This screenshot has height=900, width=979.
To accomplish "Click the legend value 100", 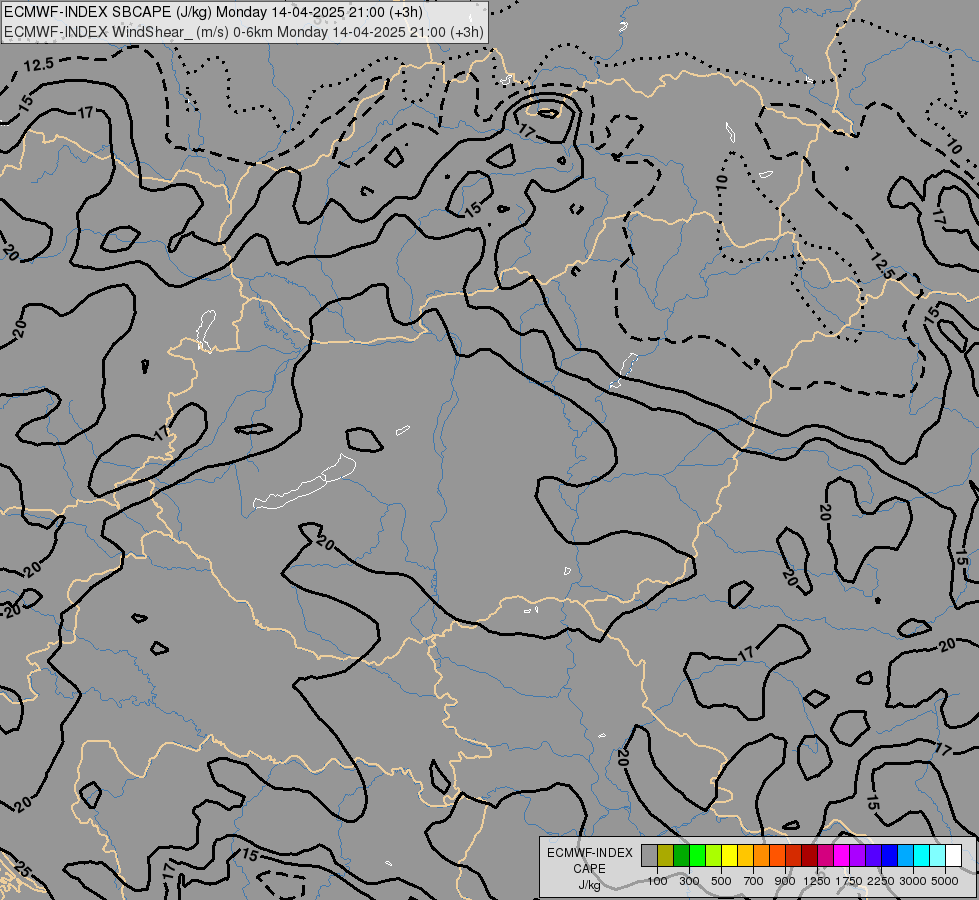I will (x=657, y=881).
